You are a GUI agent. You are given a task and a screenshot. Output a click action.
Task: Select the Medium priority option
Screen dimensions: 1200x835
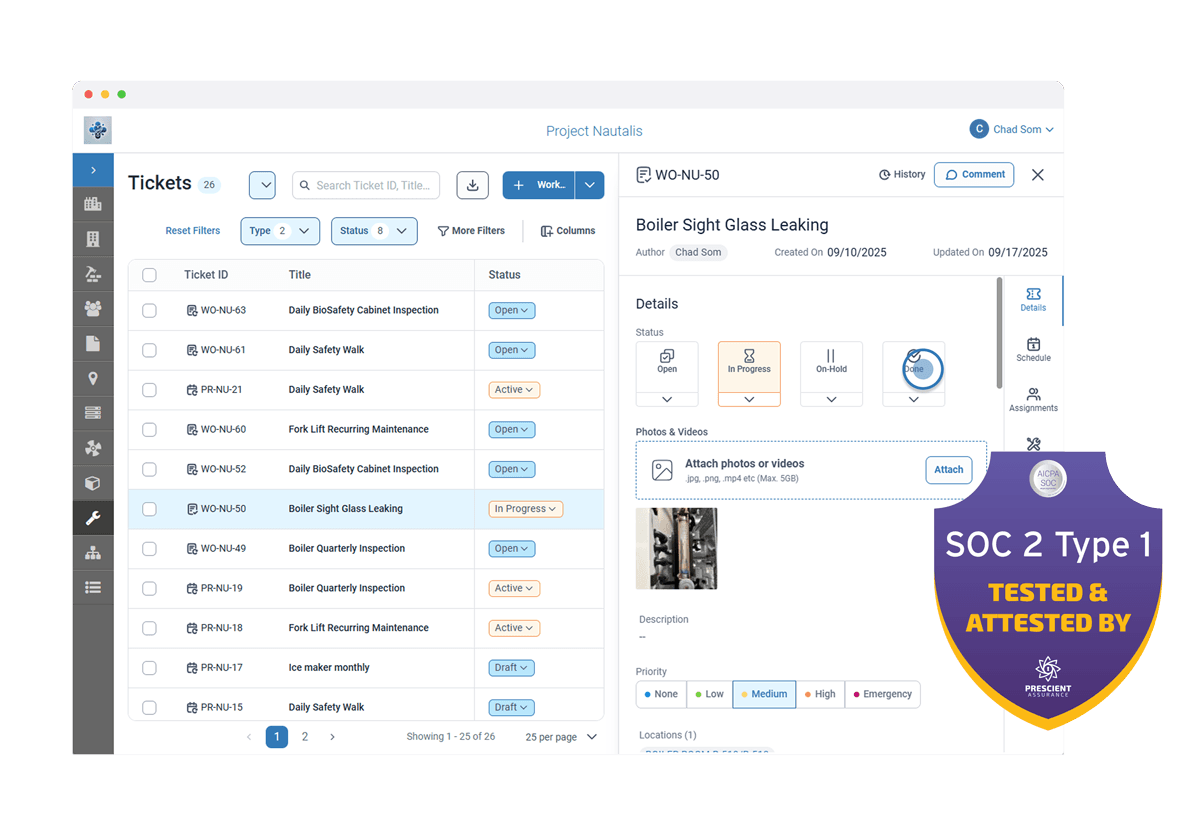764,694
